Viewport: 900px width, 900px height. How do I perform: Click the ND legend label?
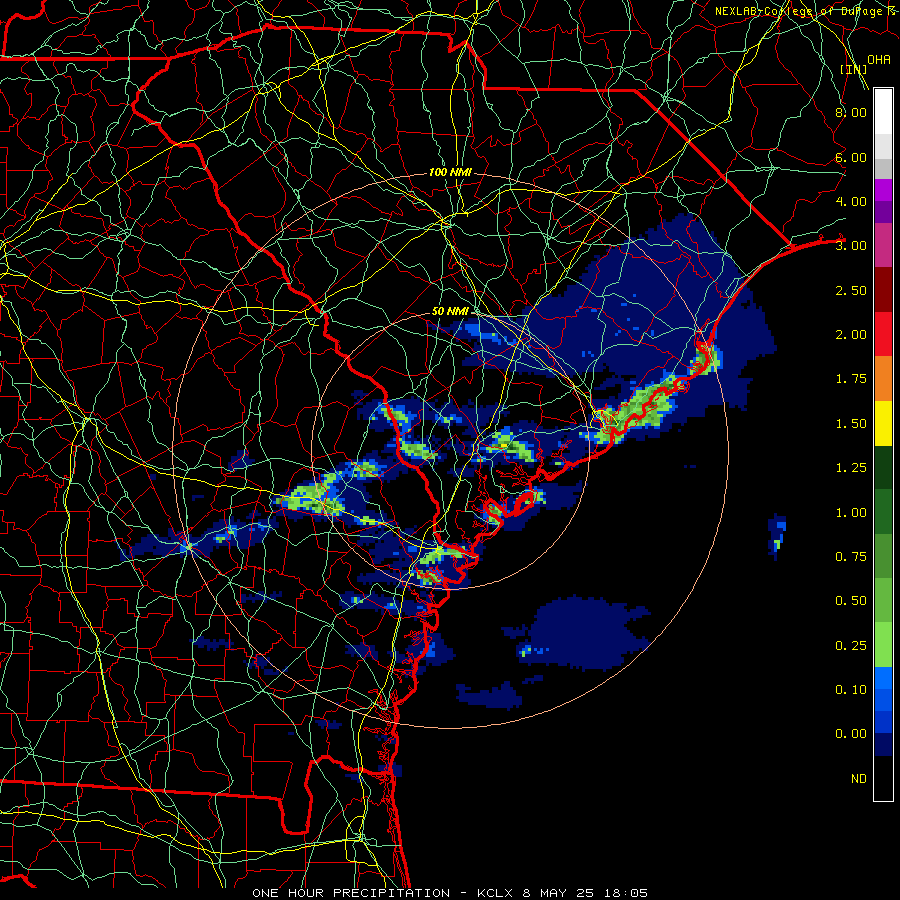coord(859,779)
